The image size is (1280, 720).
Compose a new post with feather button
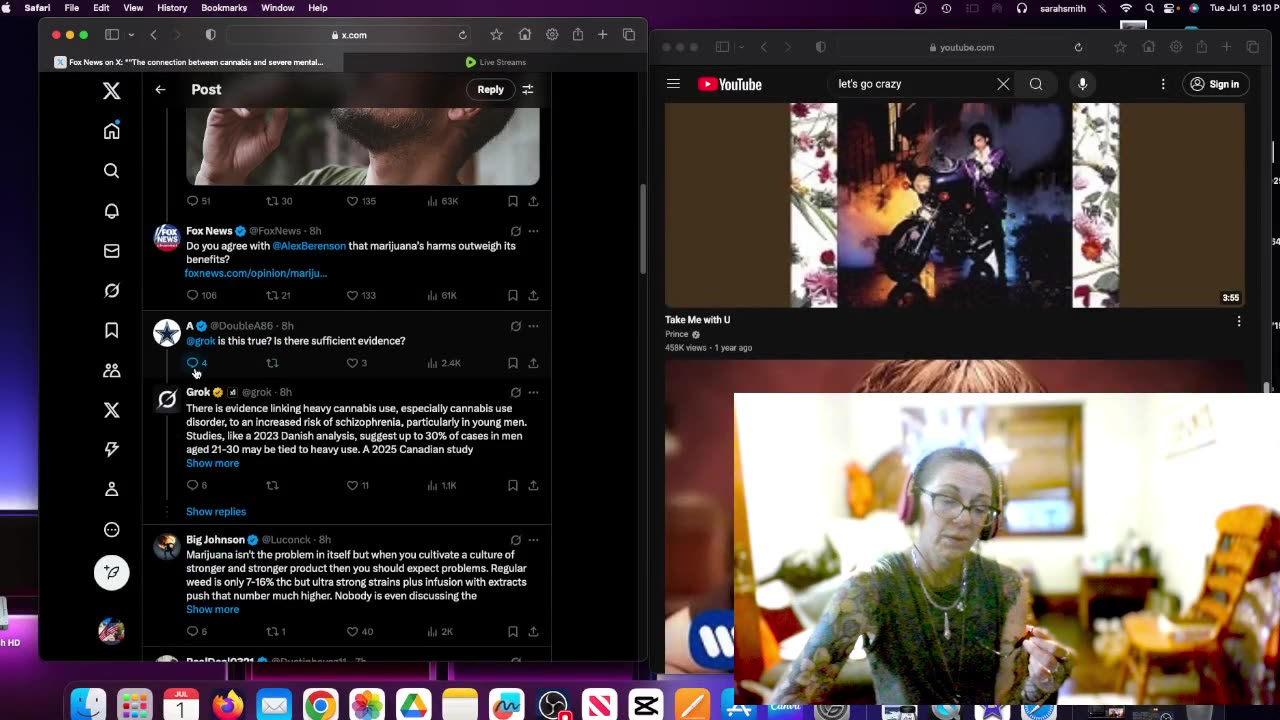(x=111, y=572)
